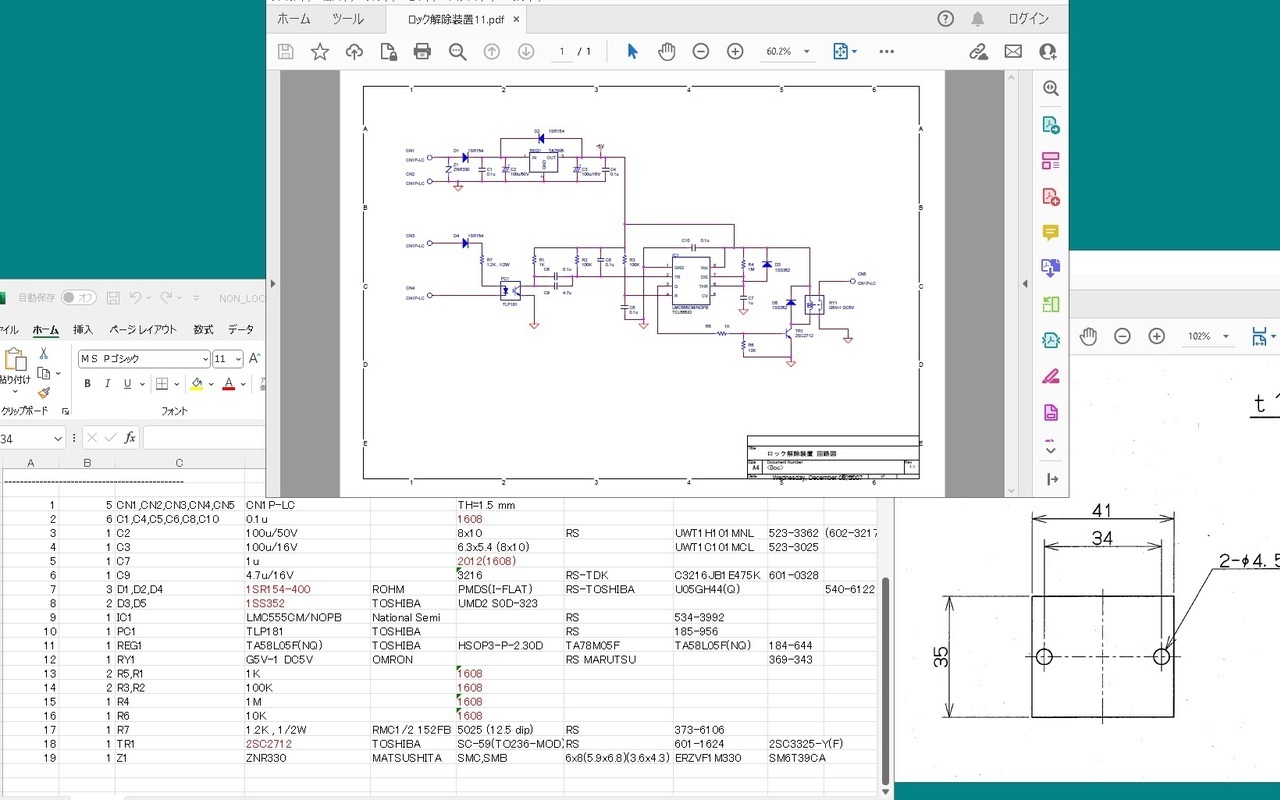Open the font size 11 dropdown

pos(238,359)
